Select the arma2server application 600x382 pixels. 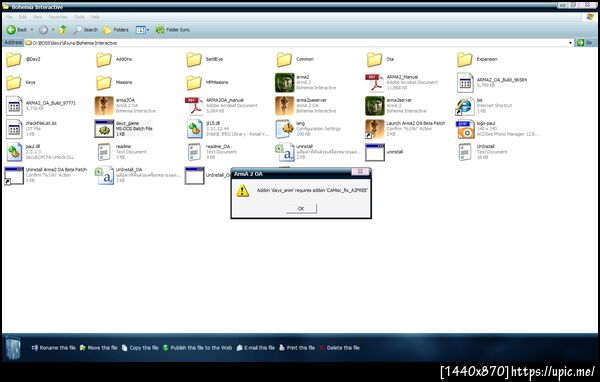point(396,106)
